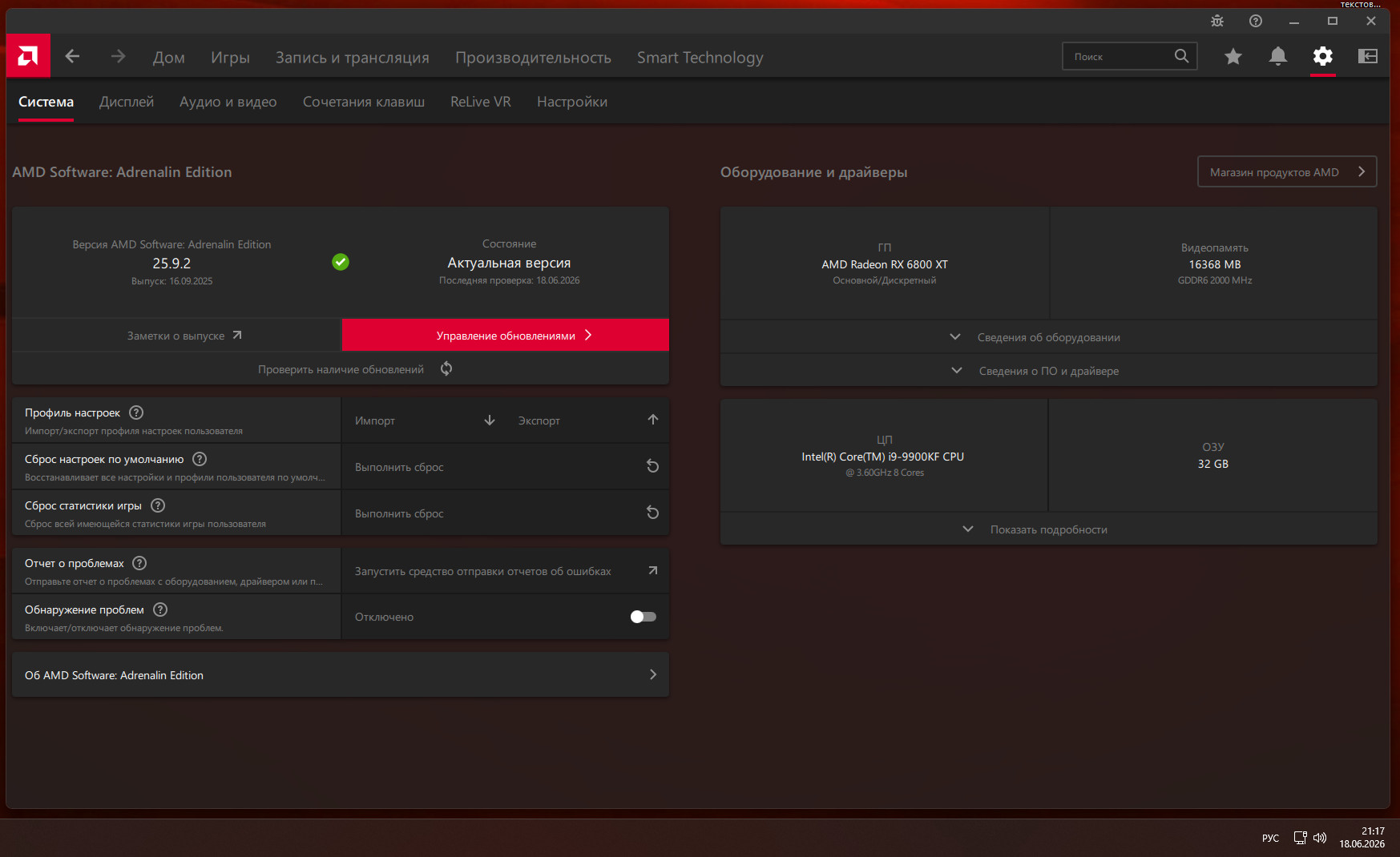Show help for Отчет о проблемах

coord(139,563)
